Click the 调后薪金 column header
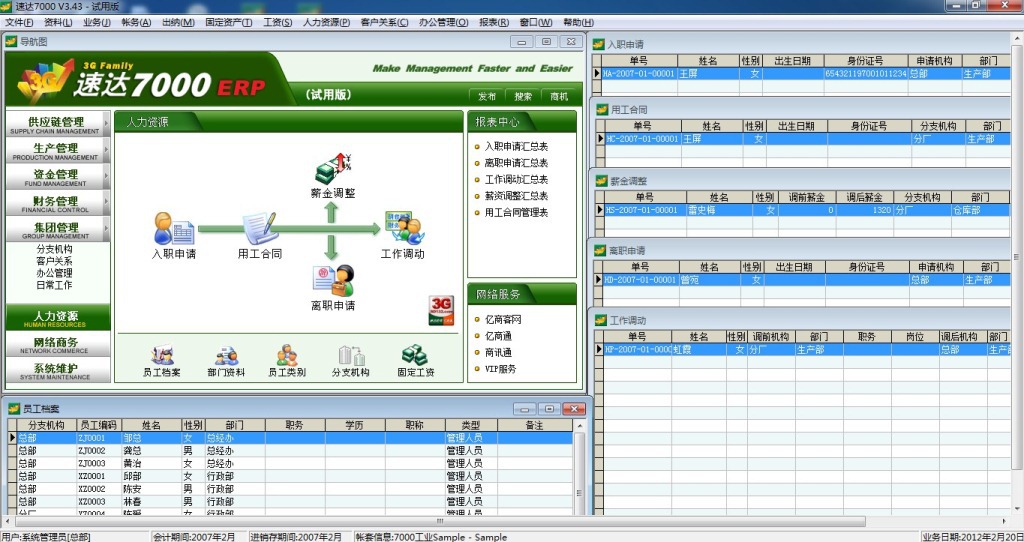The height and width of the screenshot is (542, 1024). point(865,197)
